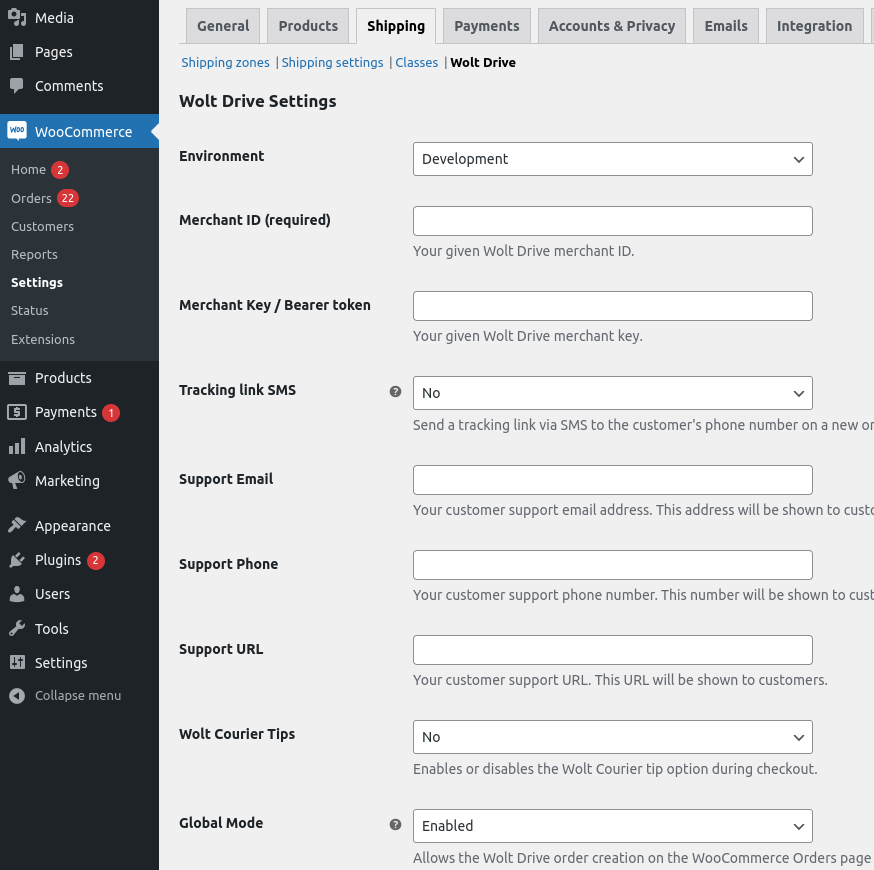Click the Analytics menu label

pyautogui.click(x=64, y=447)
